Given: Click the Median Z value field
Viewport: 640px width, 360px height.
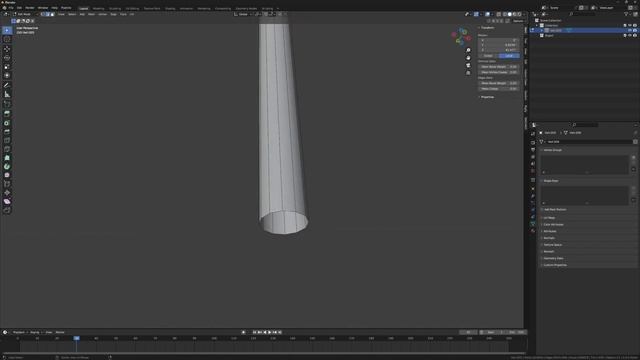Looking at the screenshot, I should pyautogui.click(x=499, y=50).
